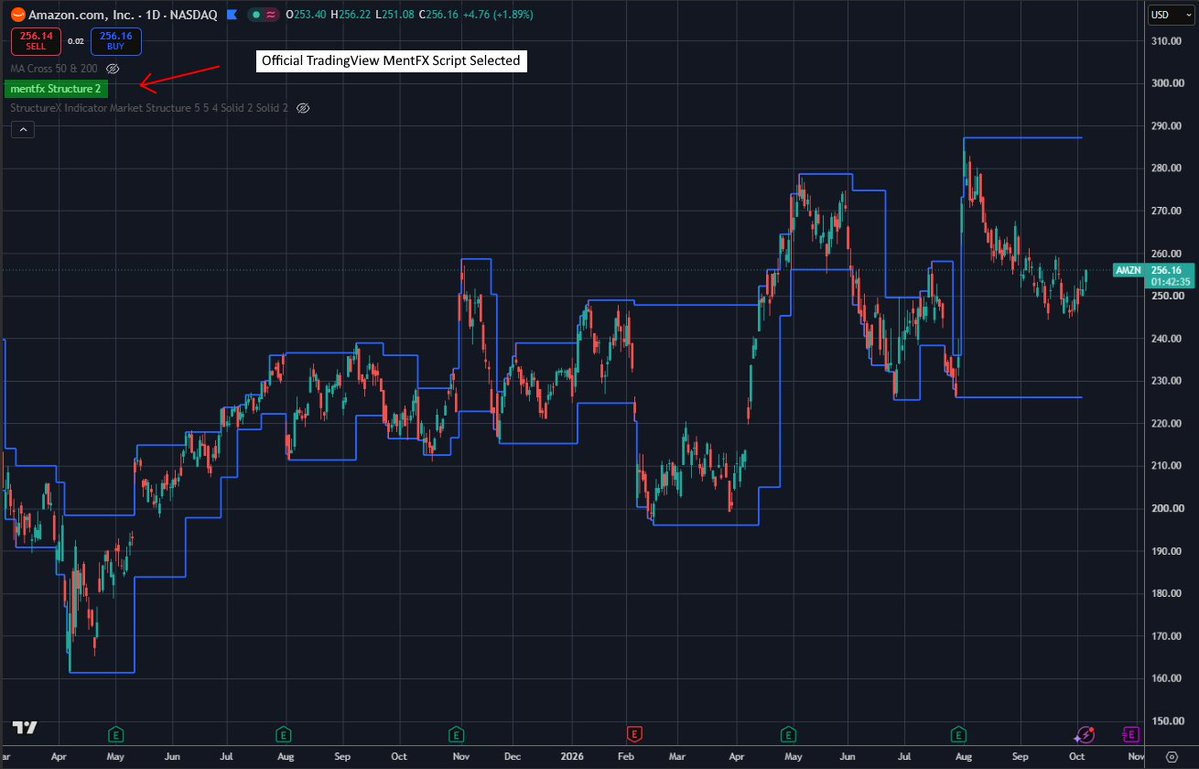The height and width of the screenshot is (769, 1199).
Task: Click 200.00 on the price axis
Action: click(x=1166, y=508)
